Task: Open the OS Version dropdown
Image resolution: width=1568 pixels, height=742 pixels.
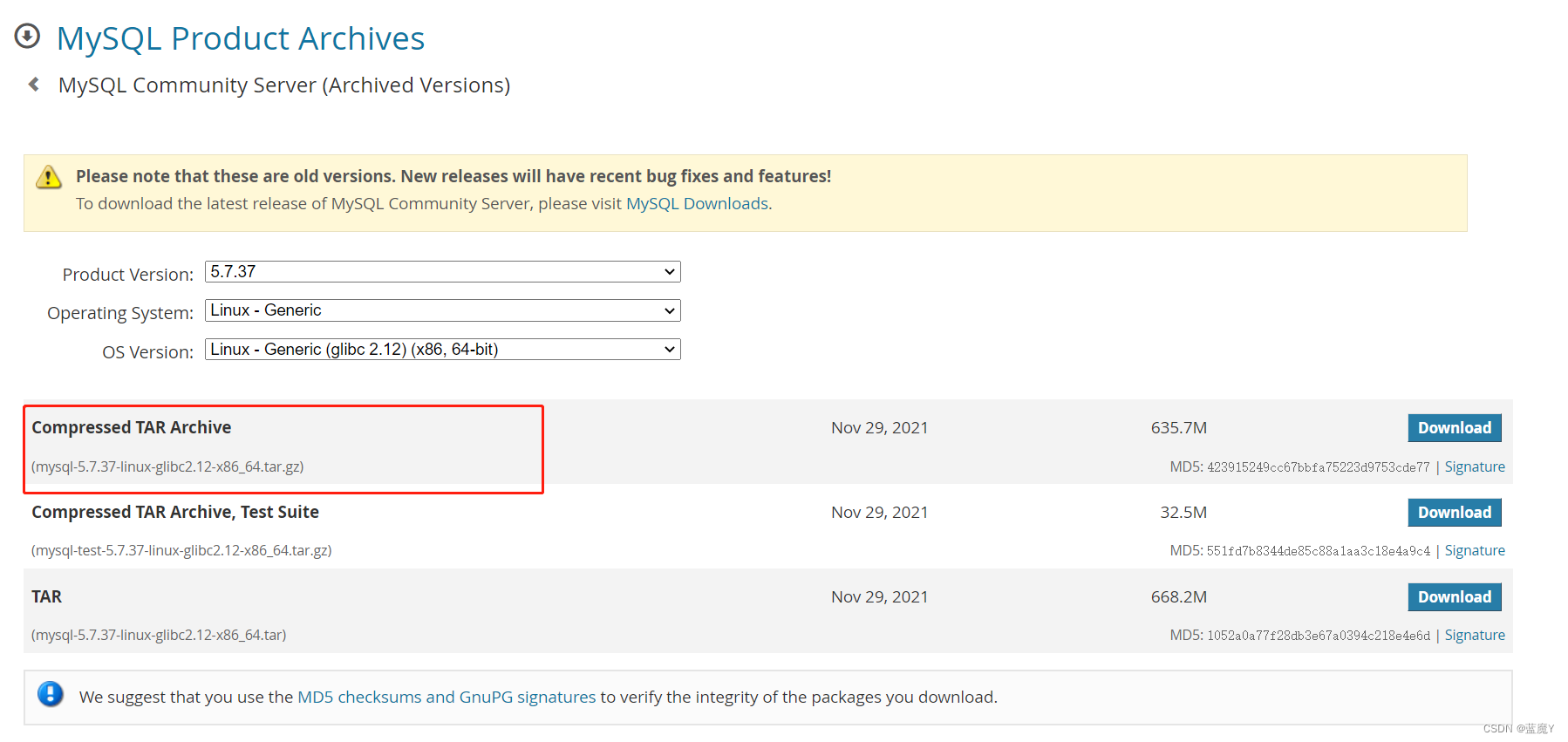Action: (442, 350)
